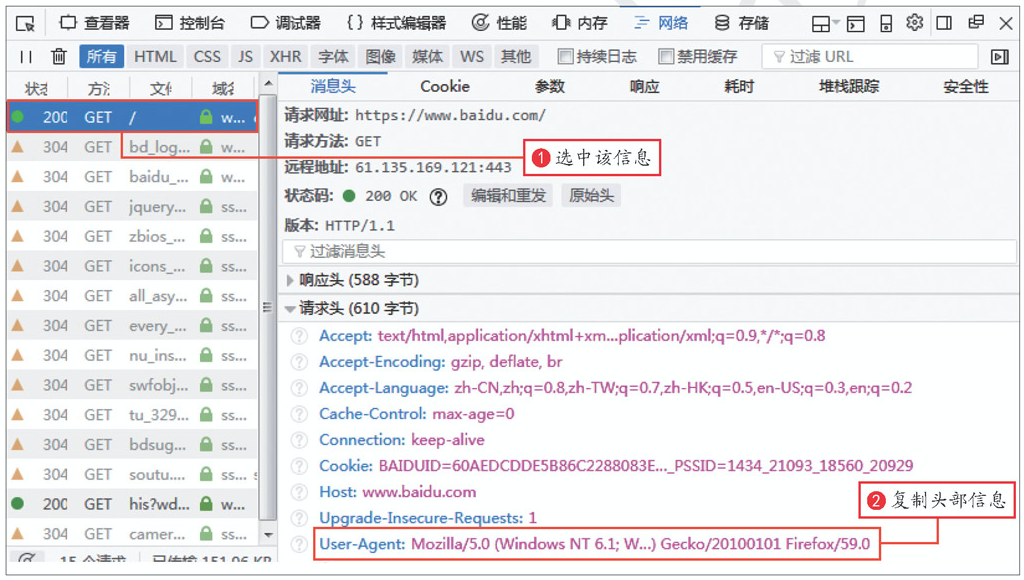Filter requests by JS type
1024x580 pixels.
pos(246,57)
